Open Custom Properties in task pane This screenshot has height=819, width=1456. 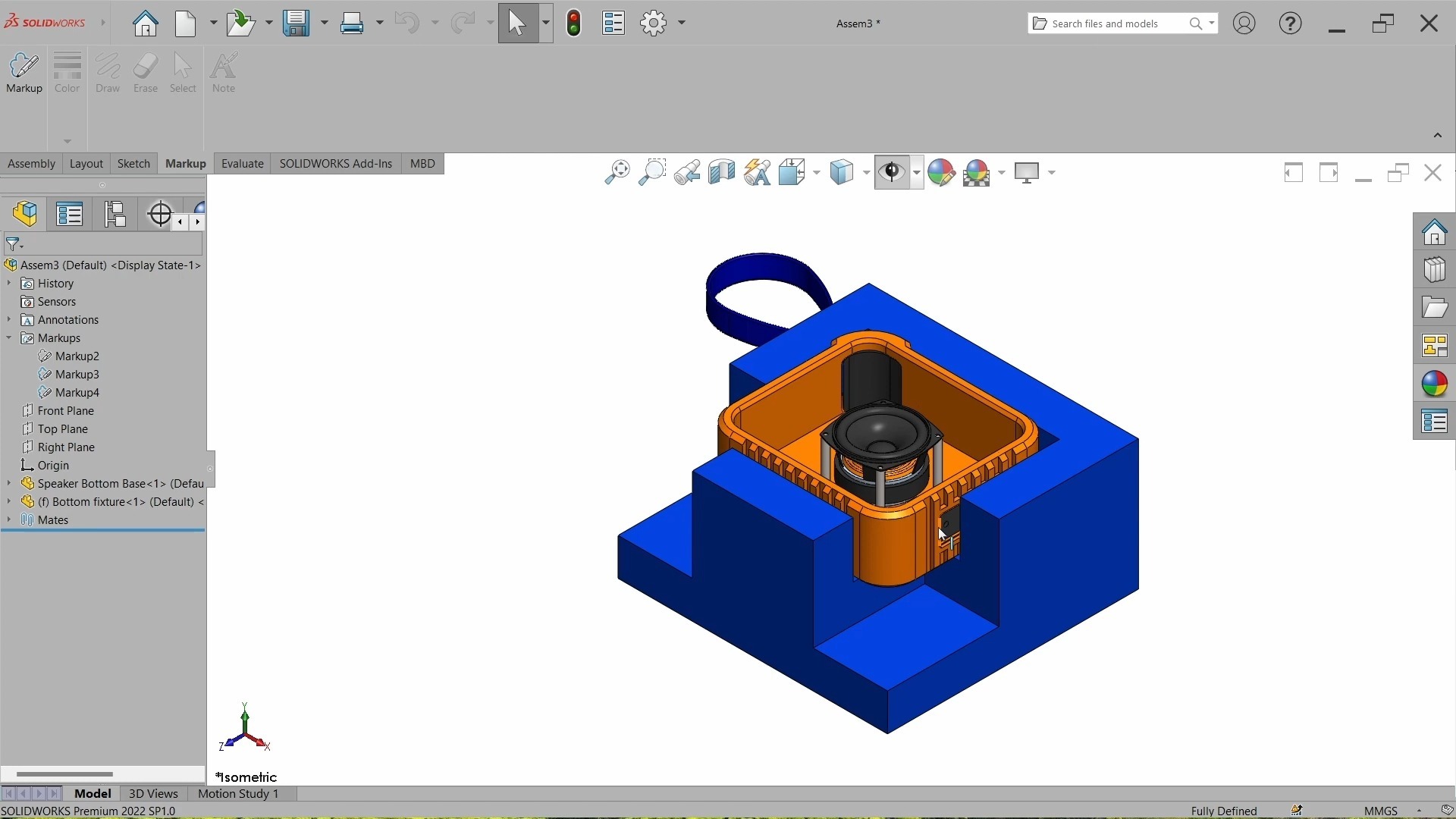[1435, 422]
